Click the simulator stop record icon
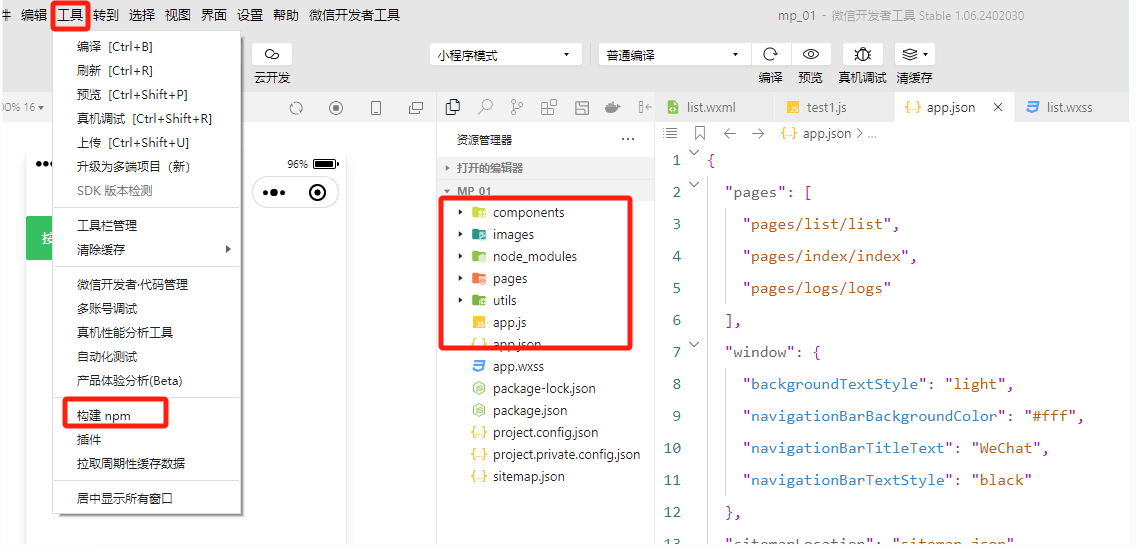Image resolution: width=1137 pixels, height=546 pixels. 336,108
